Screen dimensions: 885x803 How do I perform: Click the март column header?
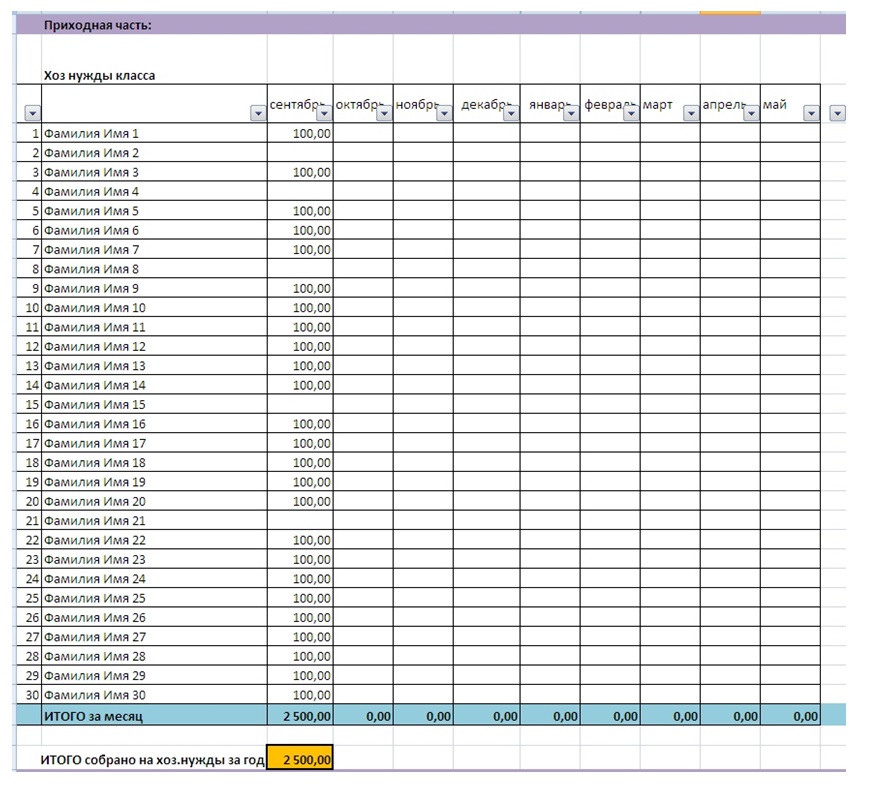[x=670, y=104]
